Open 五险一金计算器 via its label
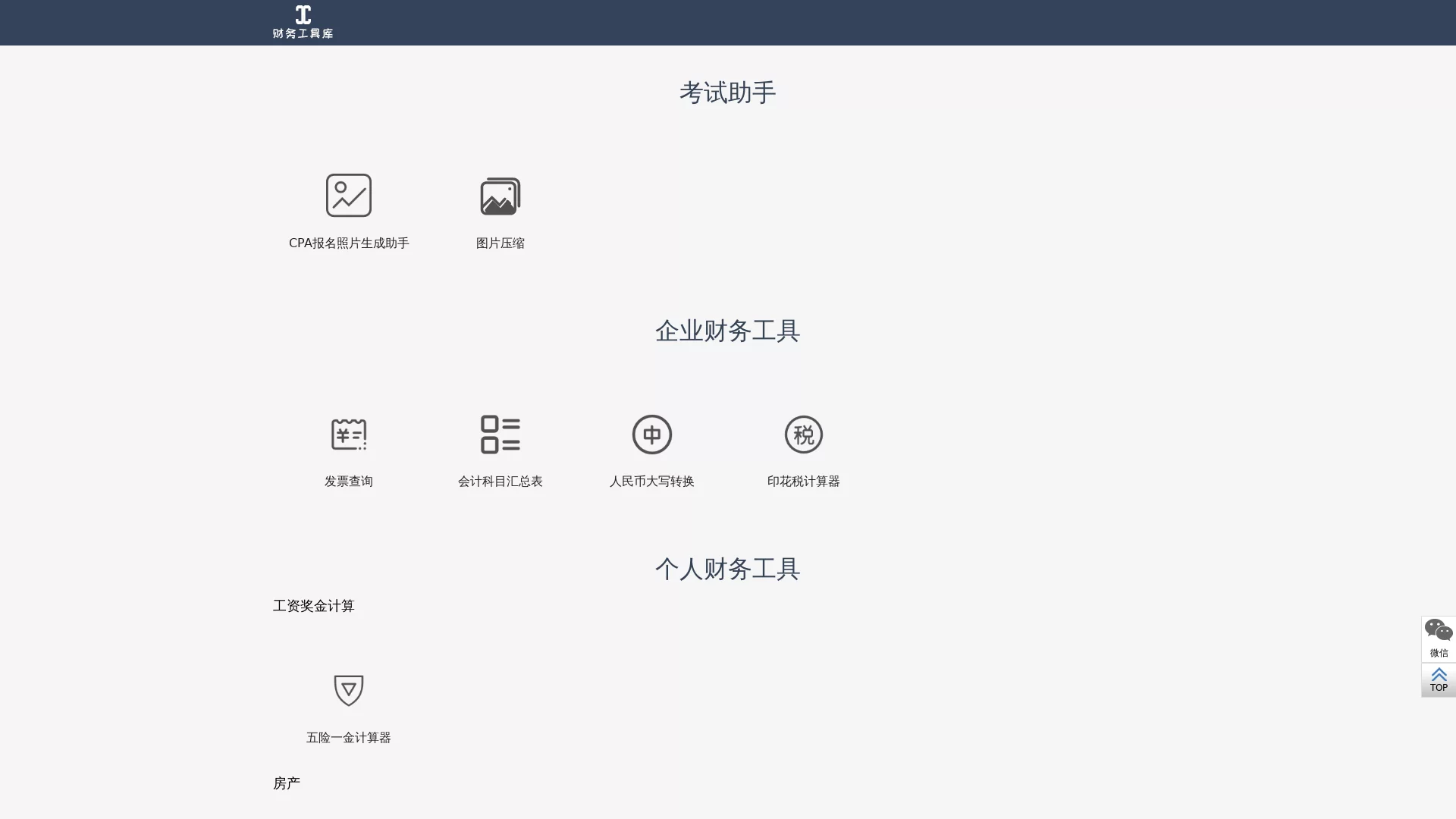 pos(348,736)
